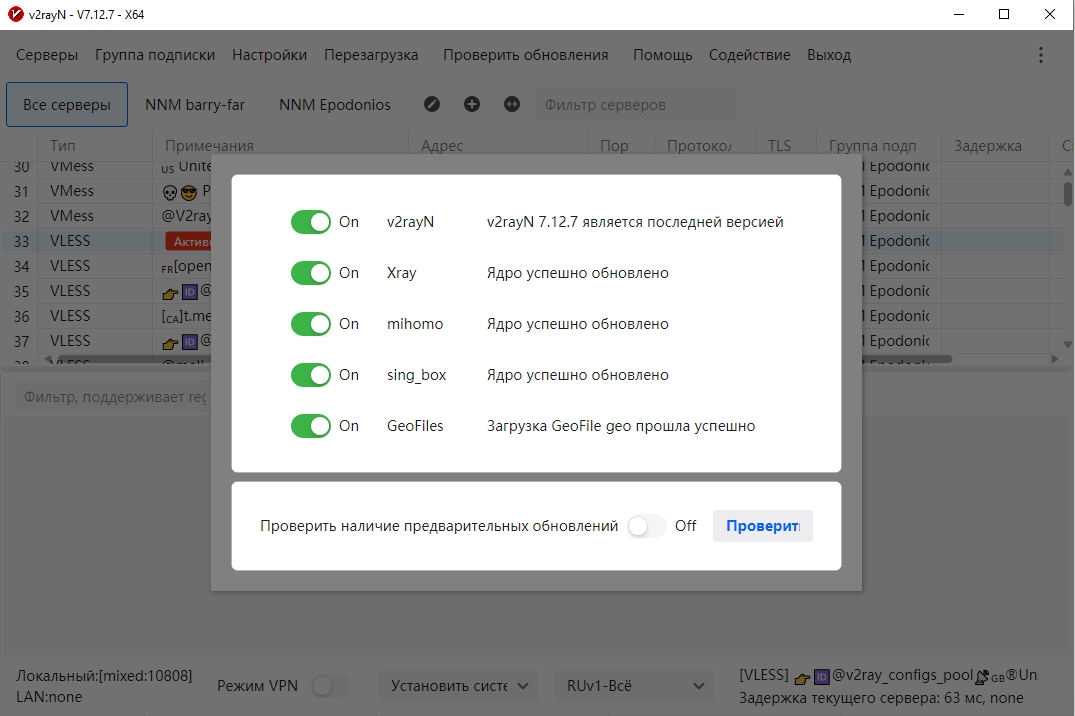The height and width of the screenshot is (716, 1075).
Task: Click the add subscription plus icon
Action: [472, 104]
